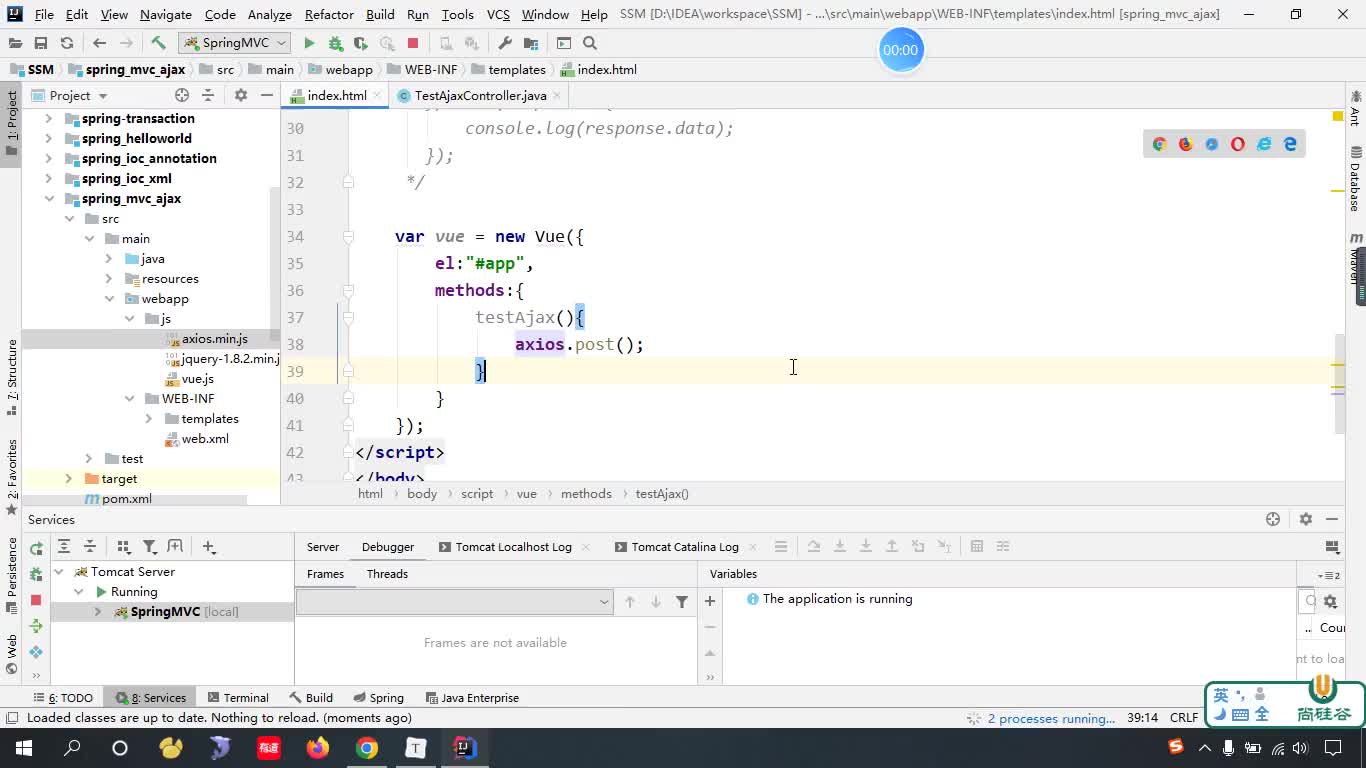Open Settings via the wrench icon
The height and width of the screenshot is (768, 1366).
(505, 43)
